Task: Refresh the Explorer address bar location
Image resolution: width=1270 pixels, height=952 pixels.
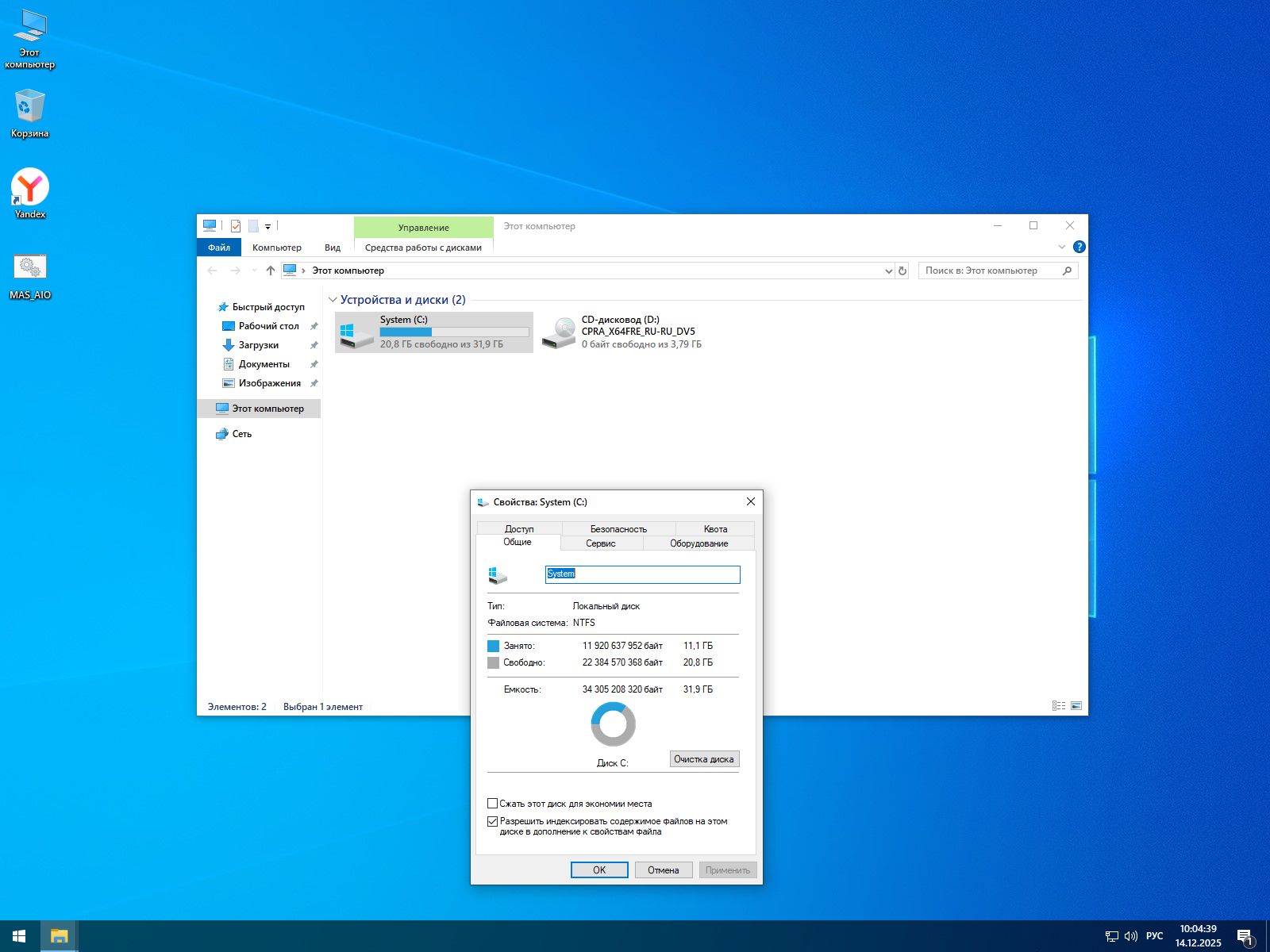Action: 902,271
